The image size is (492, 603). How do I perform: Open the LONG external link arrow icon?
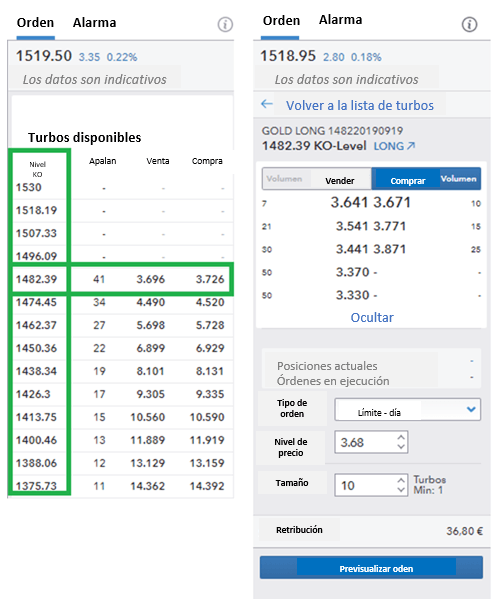(x=411, y=146)
